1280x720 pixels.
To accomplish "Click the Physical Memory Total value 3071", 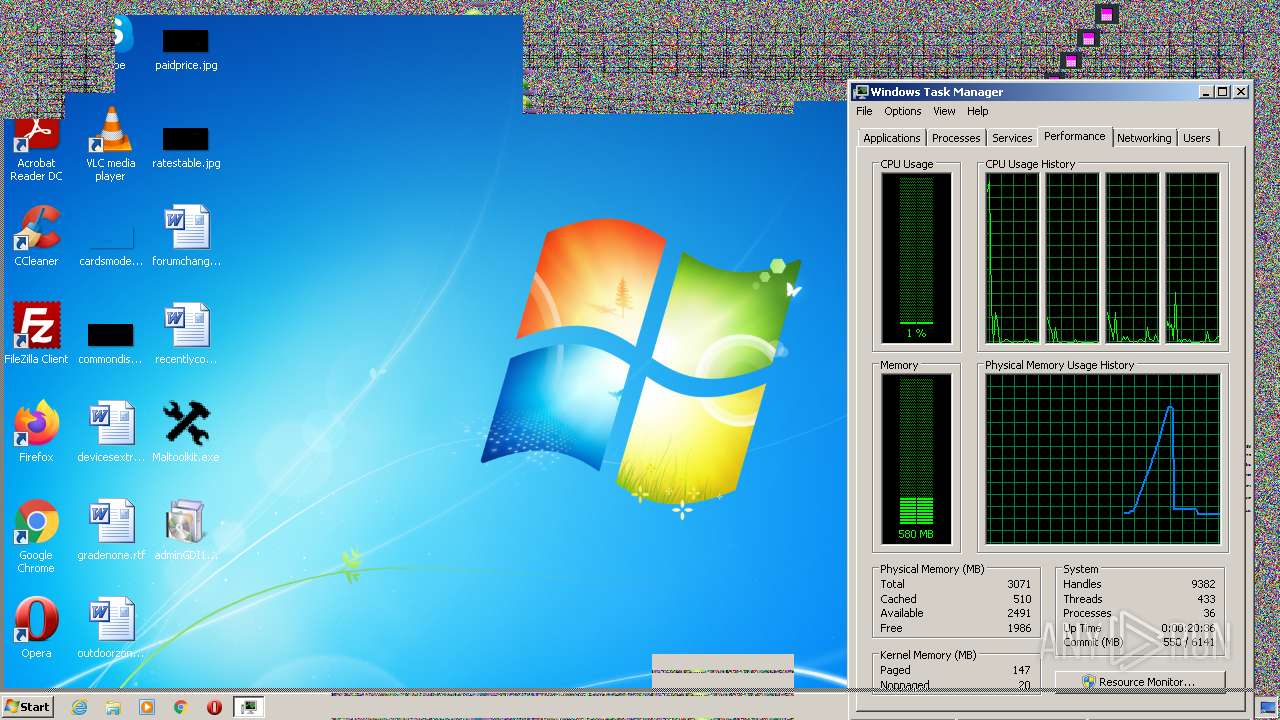I will (x=1019, y=584).
